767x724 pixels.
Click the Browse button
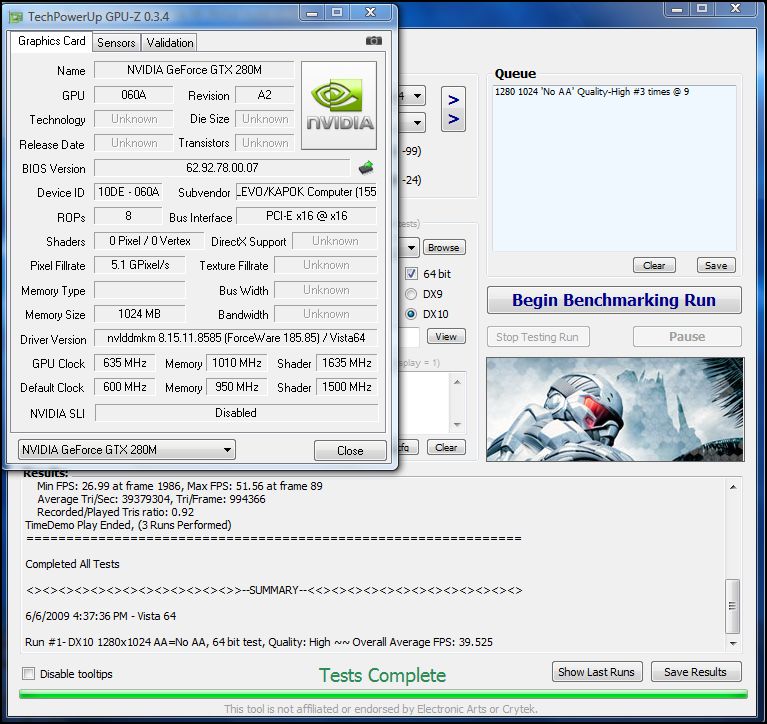(444, 248)
